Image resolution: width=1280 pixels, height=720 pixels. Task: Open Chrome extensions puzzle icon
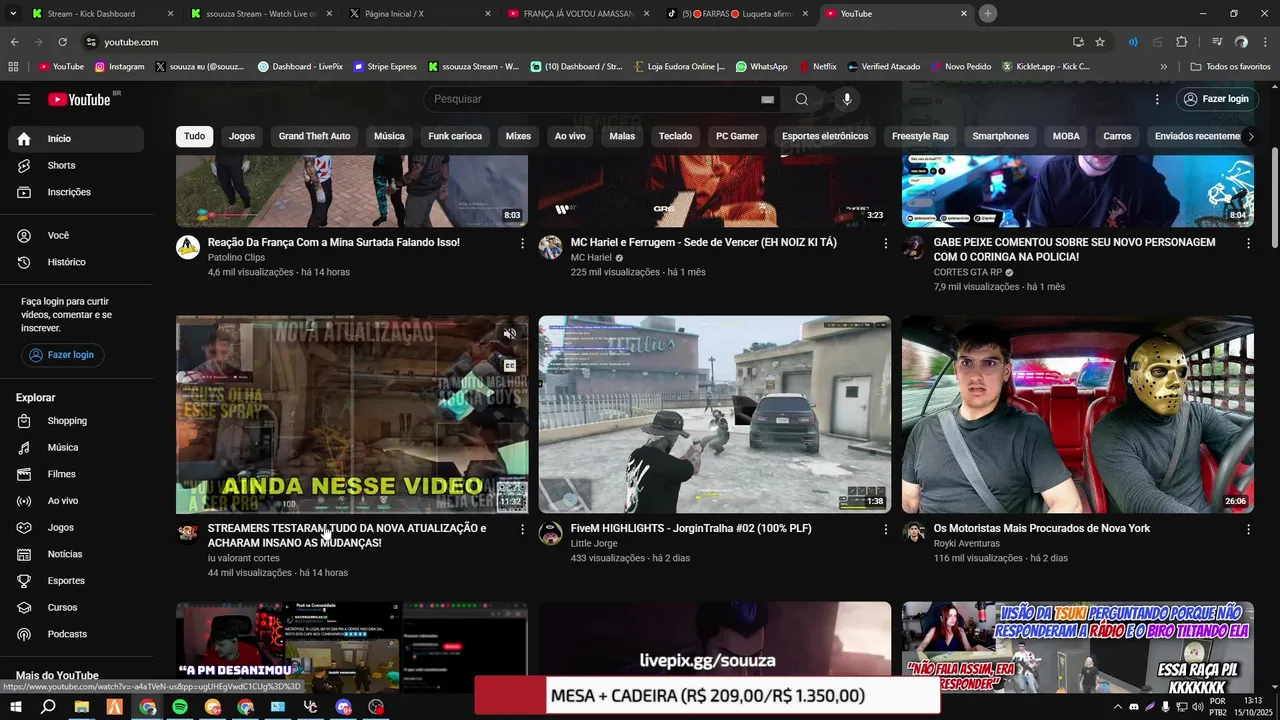point(1182,42)
